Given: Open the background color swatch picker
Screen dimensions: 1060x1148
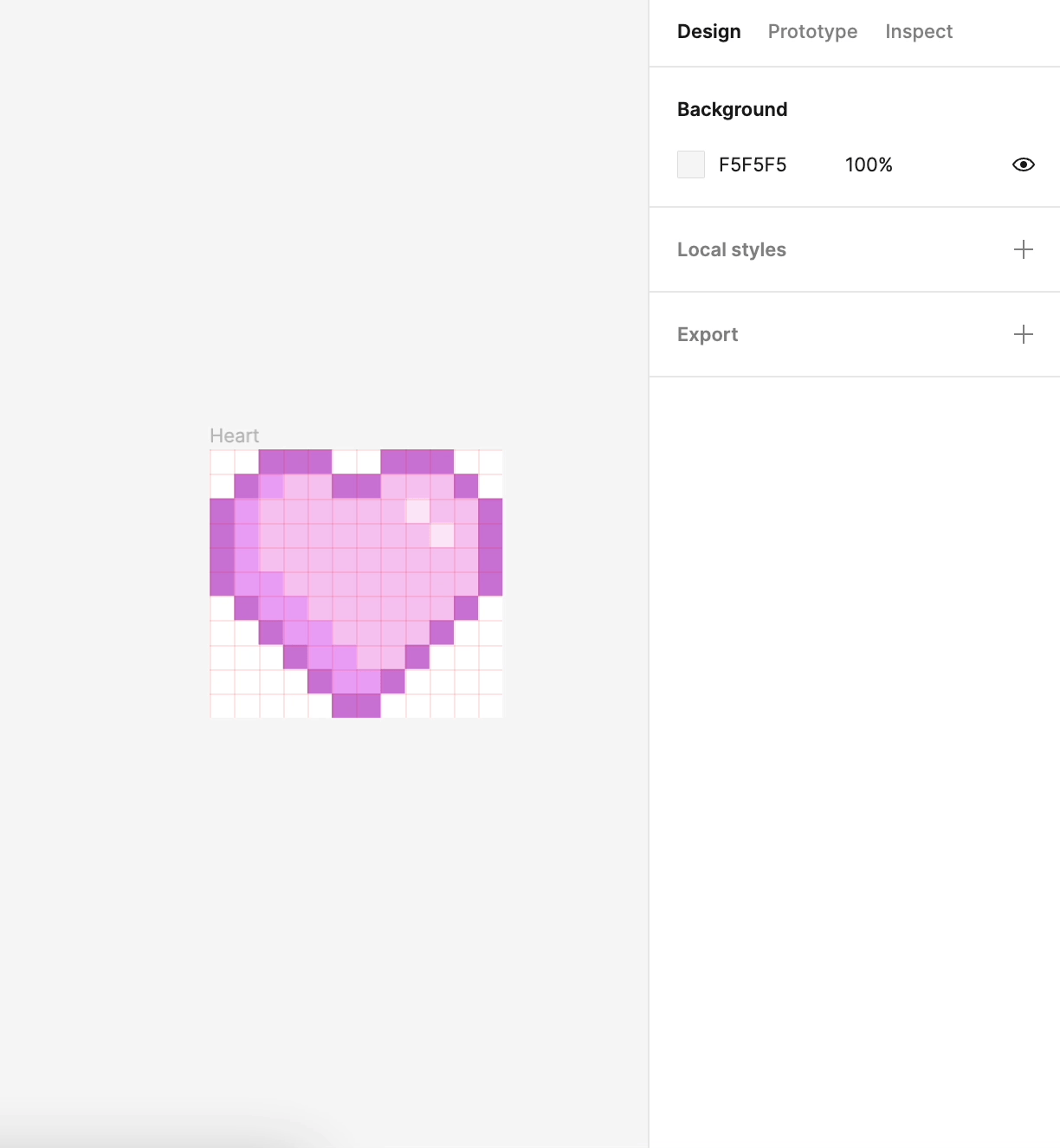Looking at the screenshot, I should pos(691,164).
